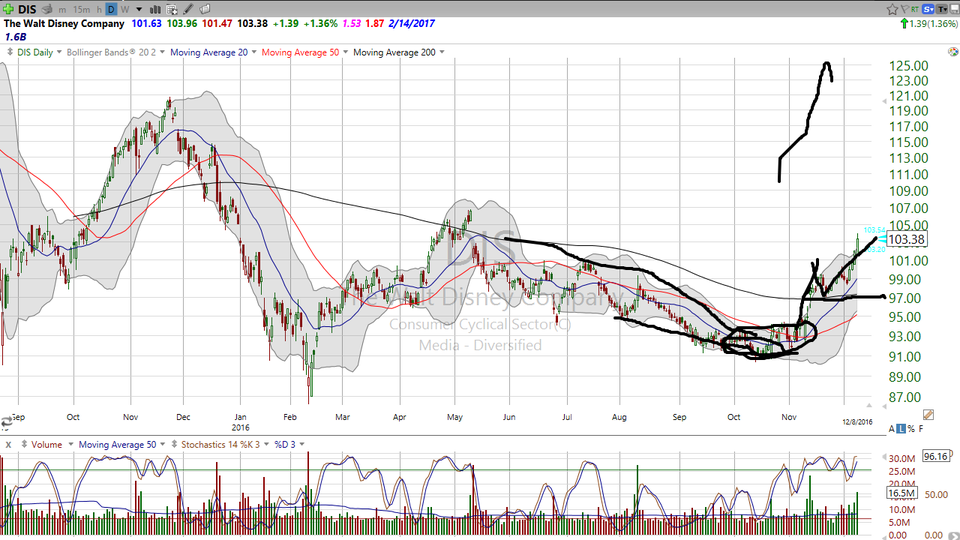Screen dimensions: 960x540
Task: Close the lower pane with X
Action: (8, 444)
